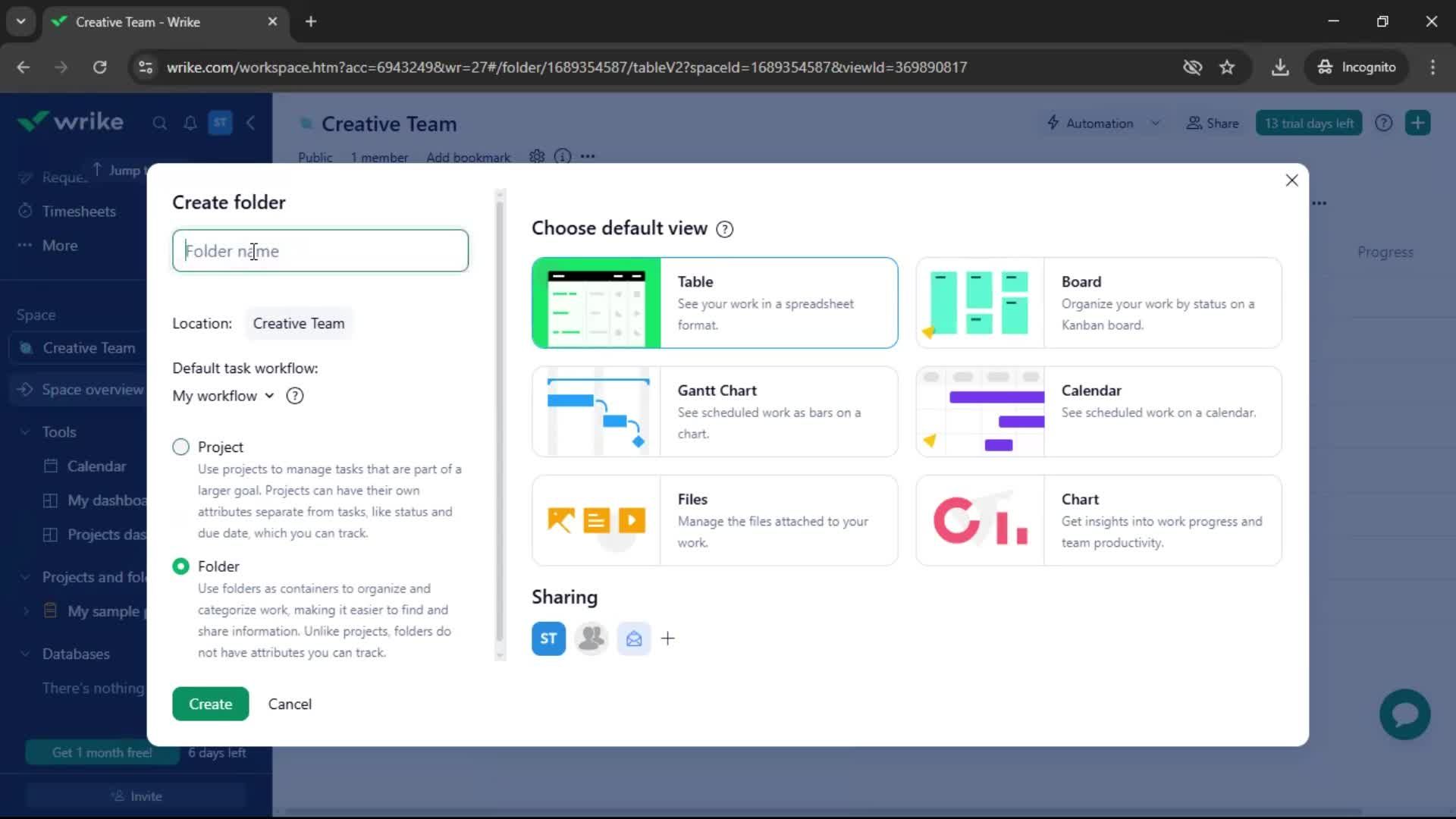
Task: Click the group users icon in Sharing
Action: [x=591, y=639]
